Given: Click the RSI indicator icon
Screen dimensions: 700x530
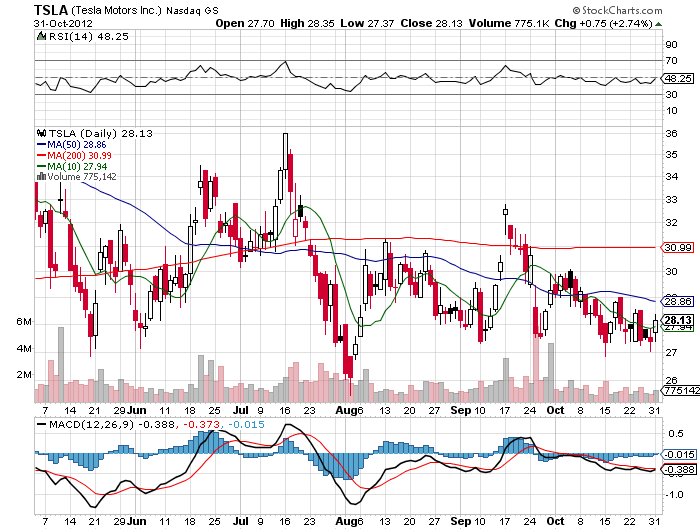Looking at the screenshot, I should pyautogui.click(x=42, y=36).
